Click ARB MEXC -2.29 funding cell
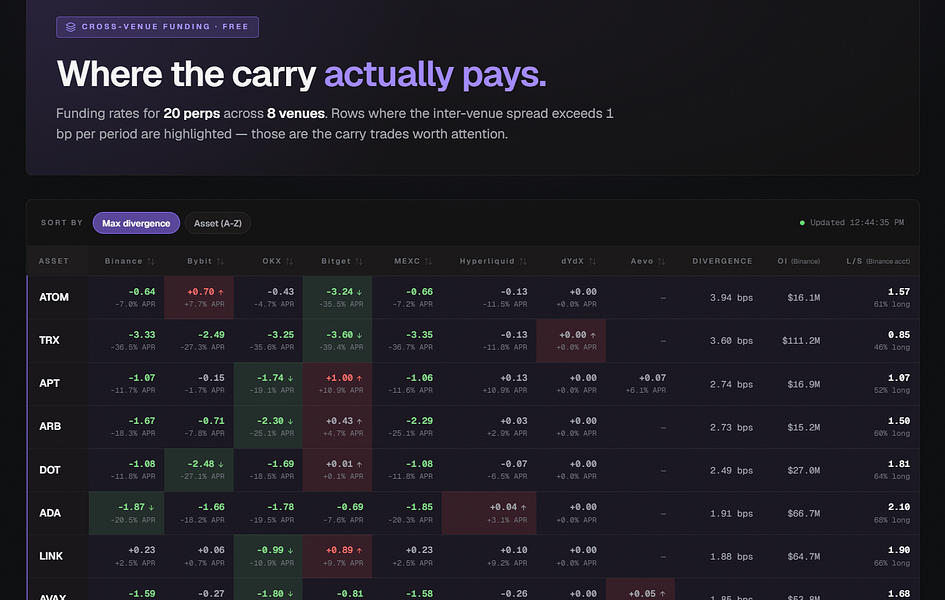945x600 pixels. 407,427
